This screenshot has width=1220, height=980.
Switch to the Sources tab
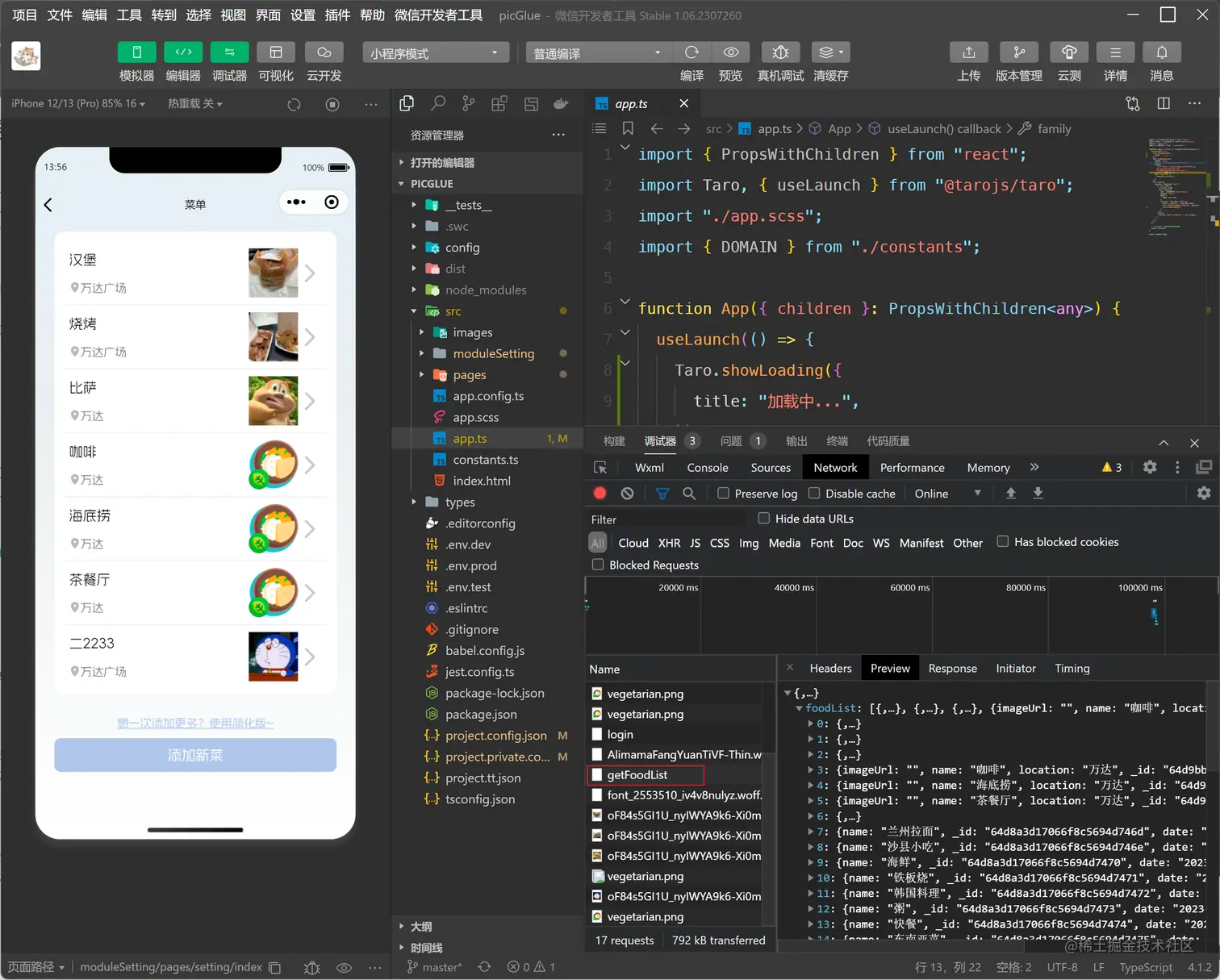(x=771, y=468)
